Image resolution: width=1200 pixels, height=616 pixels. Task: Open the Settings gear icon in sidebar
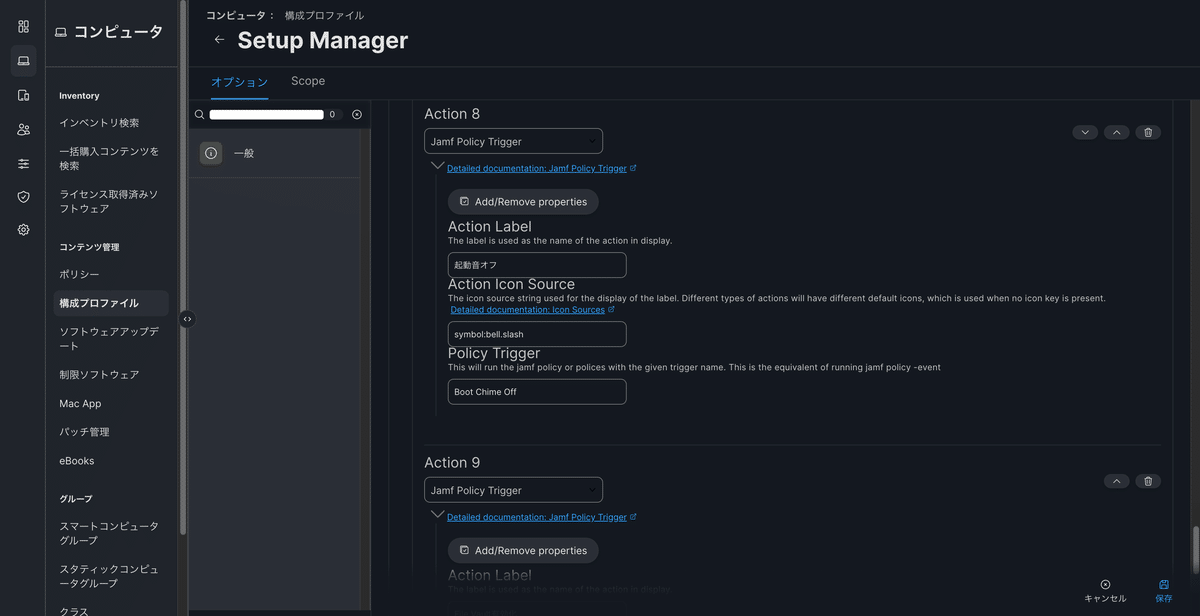point(23,229)
